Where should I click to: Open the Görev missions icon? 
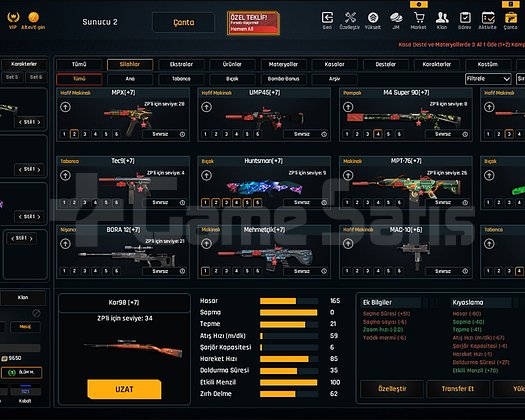(465, 18)
